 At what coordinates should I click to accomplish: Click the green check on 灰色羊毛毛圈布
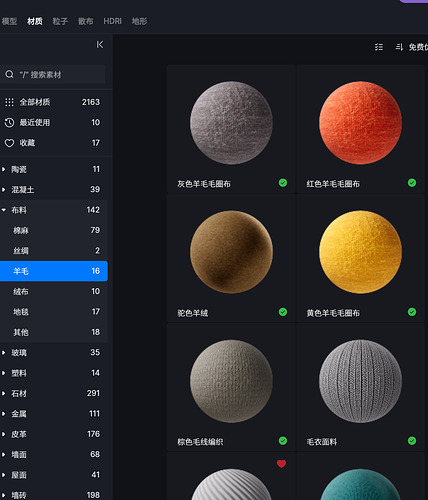pyautogui.click(x=283, y=183)
